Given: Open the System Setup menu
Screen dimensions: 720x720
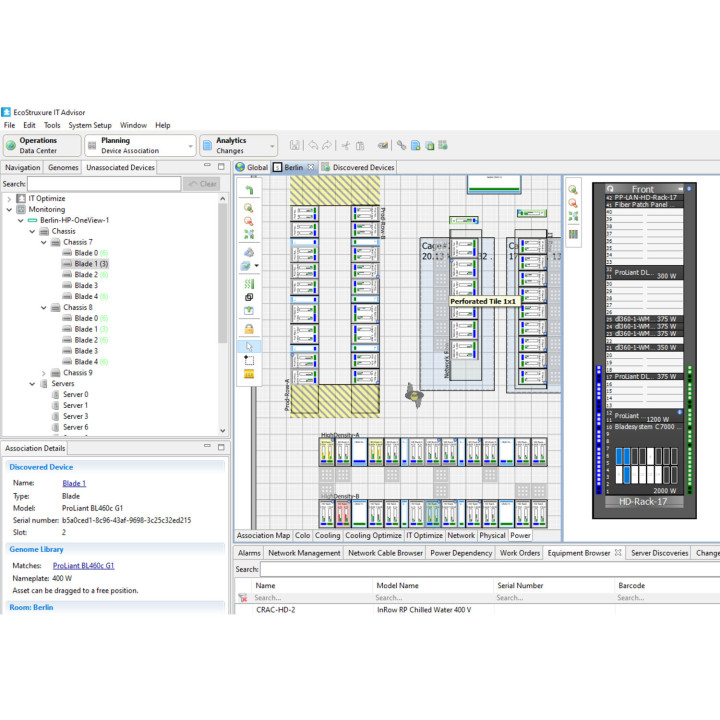Looking at the screenshot, I should tap(90, 125).
